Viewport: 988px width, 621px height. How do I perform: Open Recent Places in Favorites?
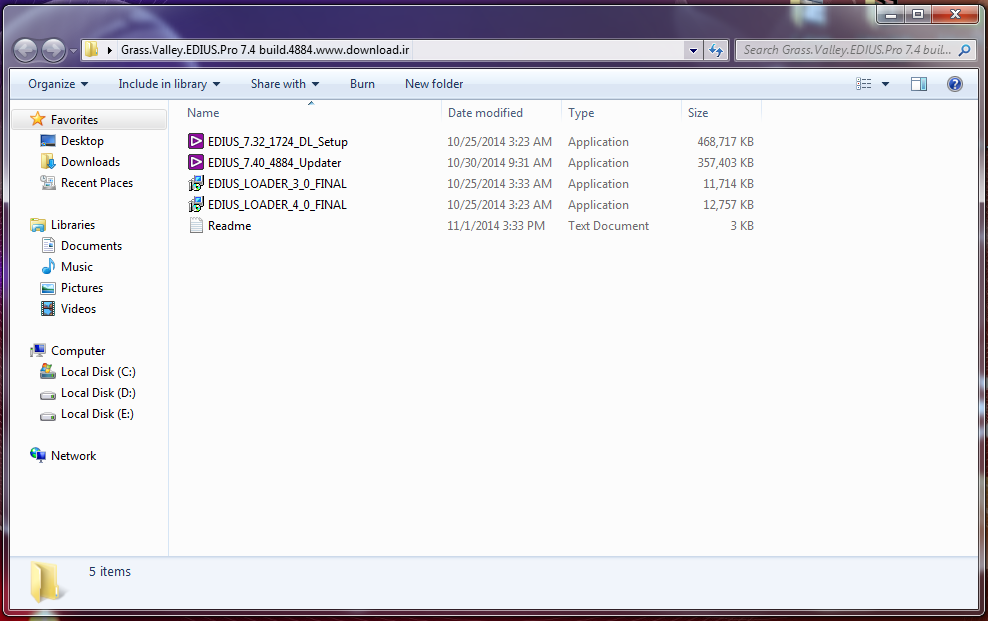pyautogui.click(x=97, y=183)
